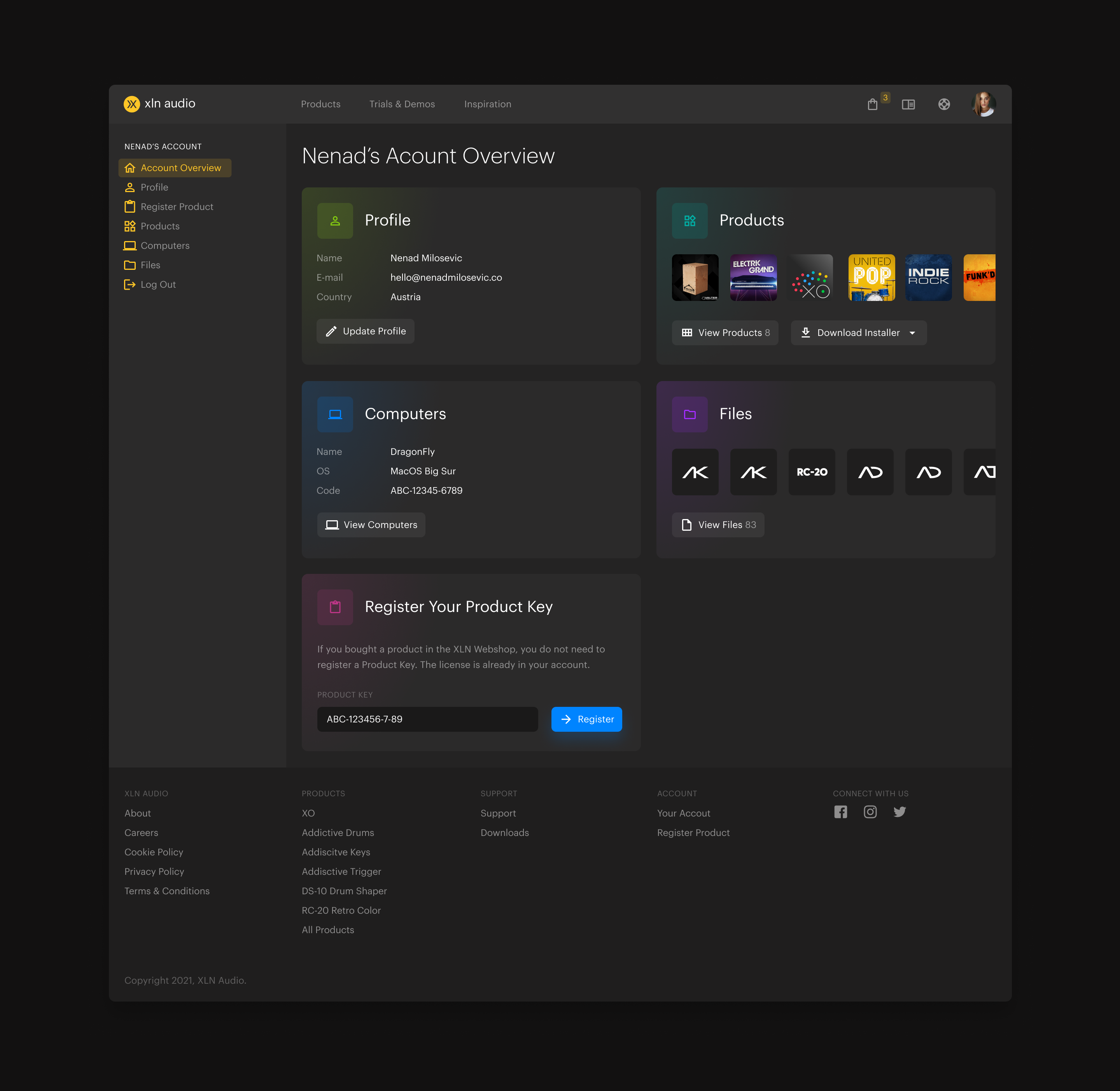
Task: Click the Update Profile button
Action: [365, 331]
